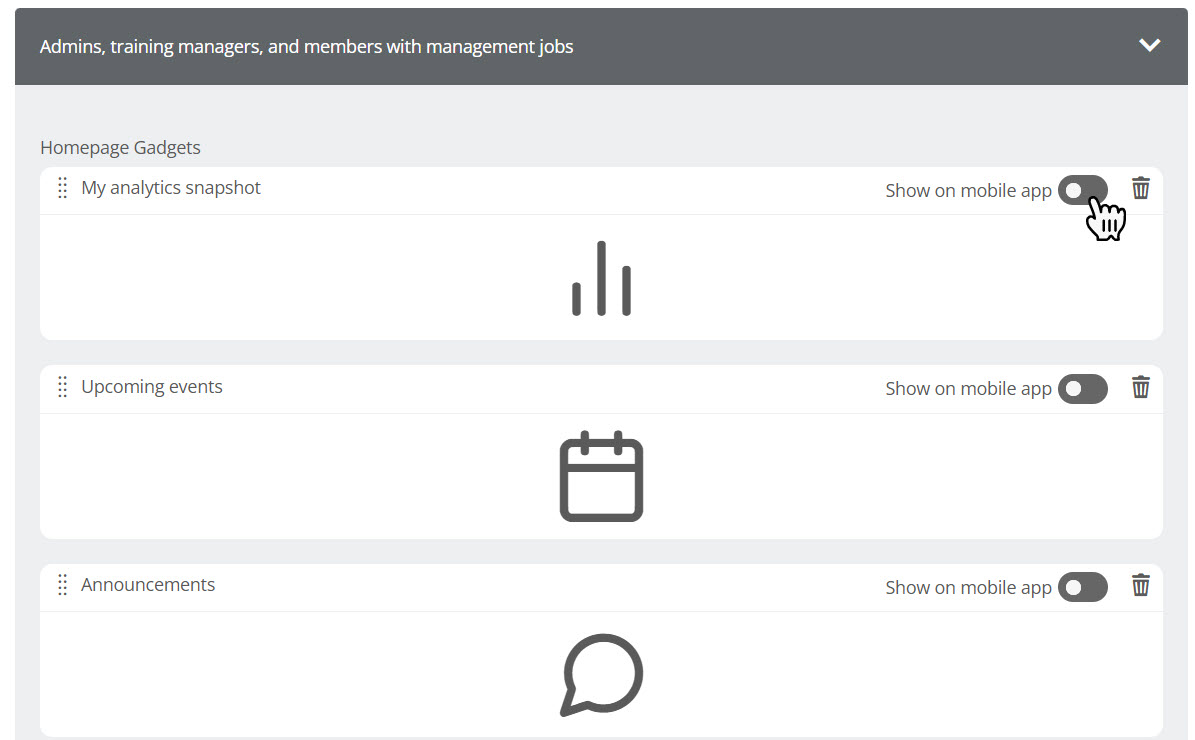1195x740 pixels.
Task: Enable mobile app display for analytics snapshot
Action: (x=1082, y=190)
